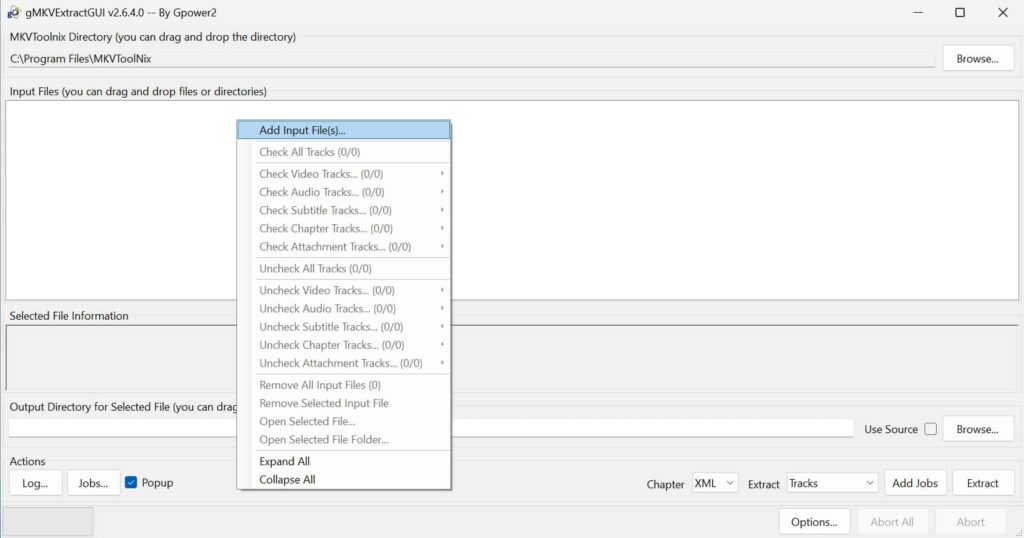Choose Add Input File(s)... from context menu
The image size is (1024, 538).
point(344,130)
